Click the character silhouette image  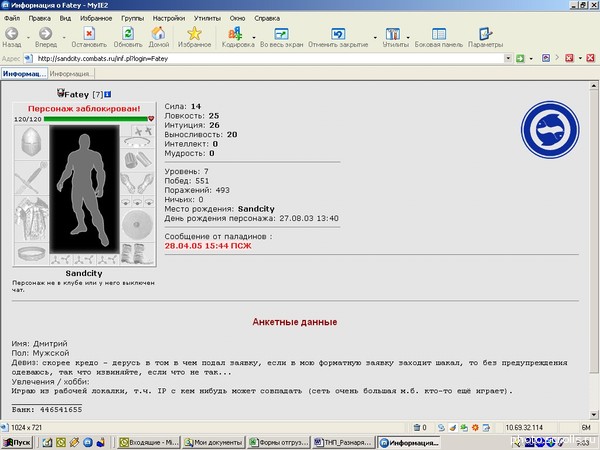click(84, 190)
